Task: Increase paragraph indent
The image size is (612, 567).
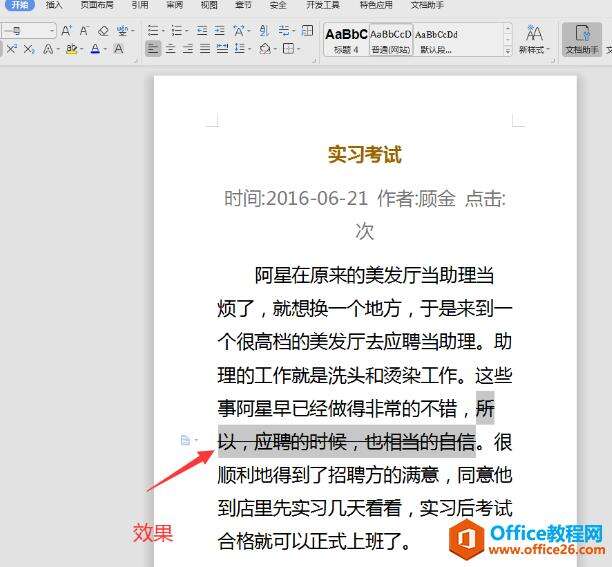Action: (x=219, y=30)
